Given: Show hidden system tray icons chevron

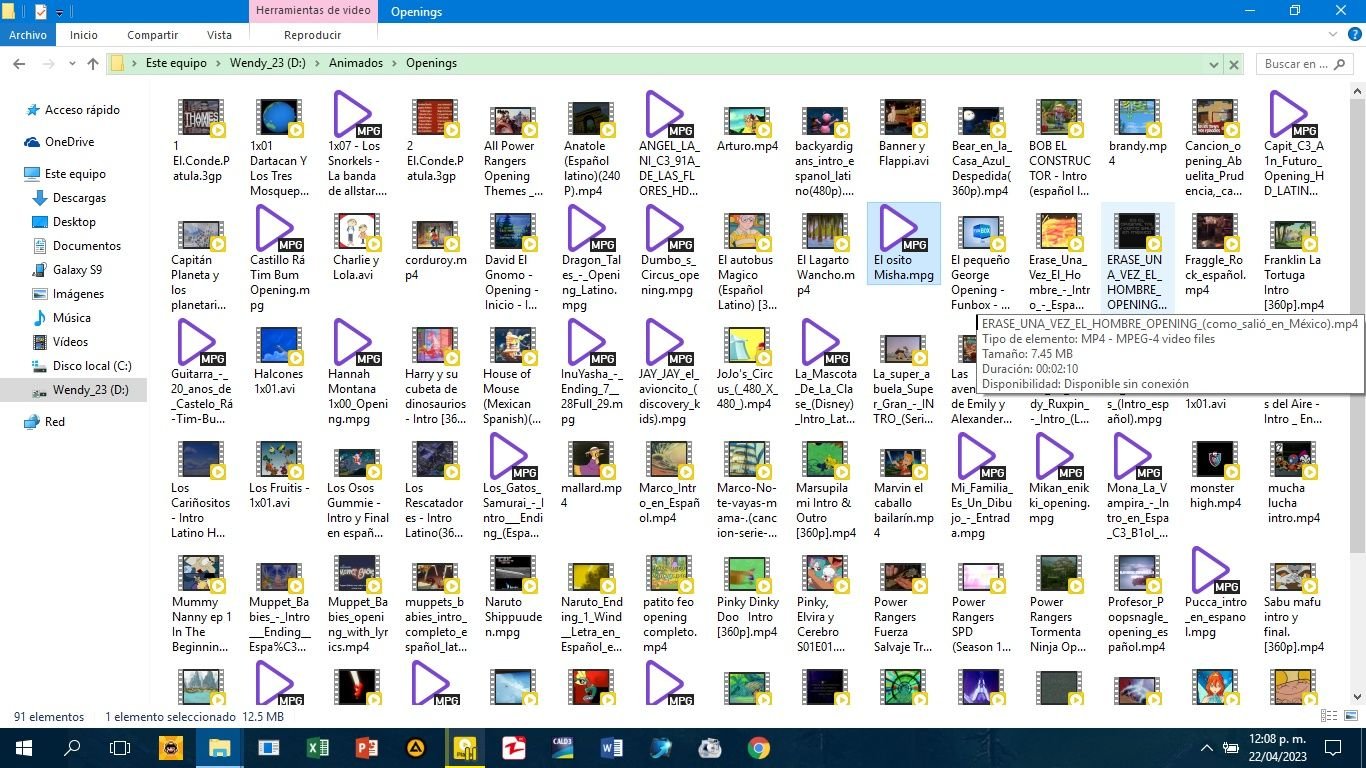Looking at the screenshot, I should coord(1207,748).
